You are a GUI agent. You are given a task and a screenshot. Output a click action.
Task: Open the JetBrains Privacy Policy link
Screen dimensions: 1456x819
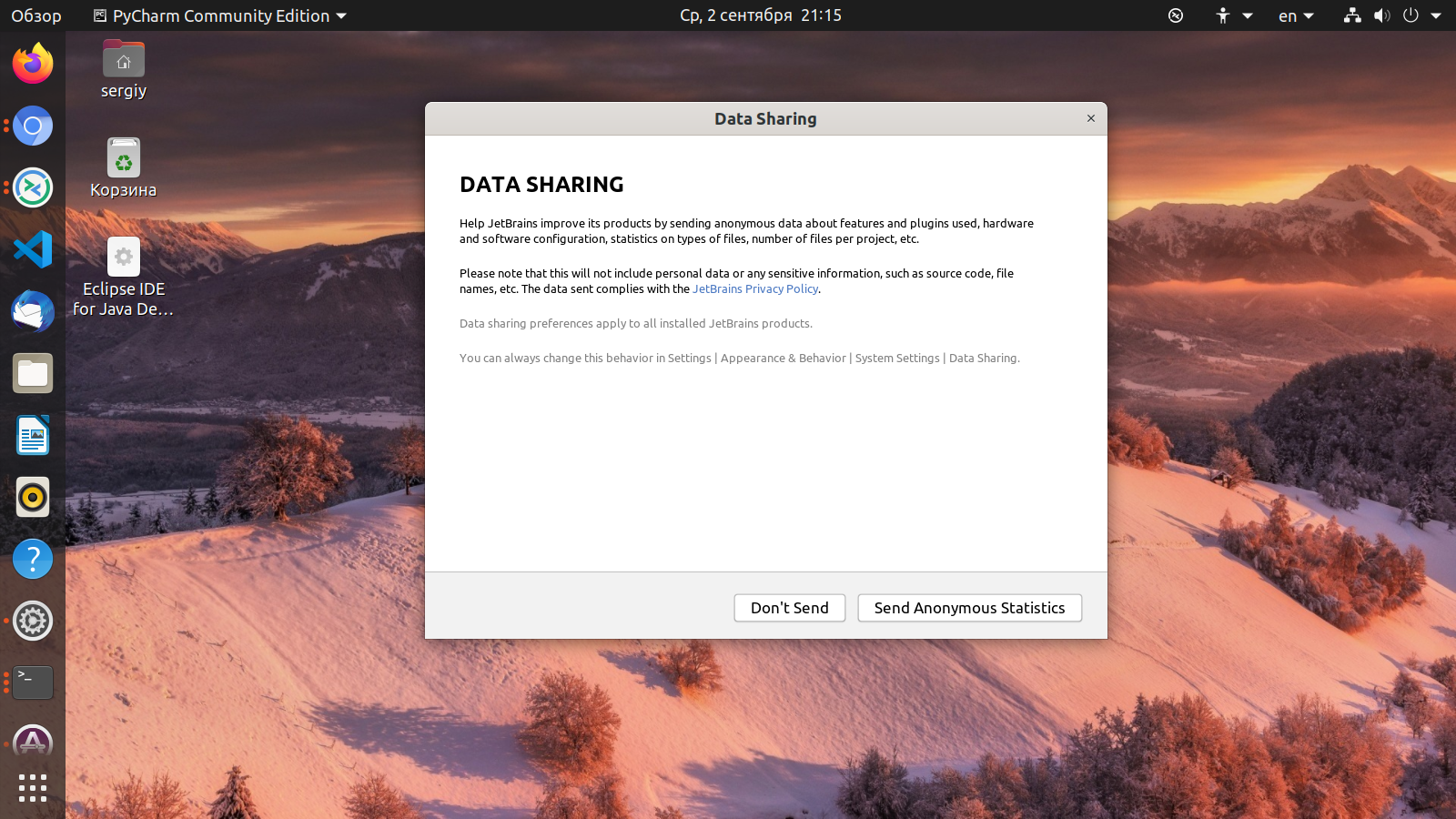(x=755, y=288)
